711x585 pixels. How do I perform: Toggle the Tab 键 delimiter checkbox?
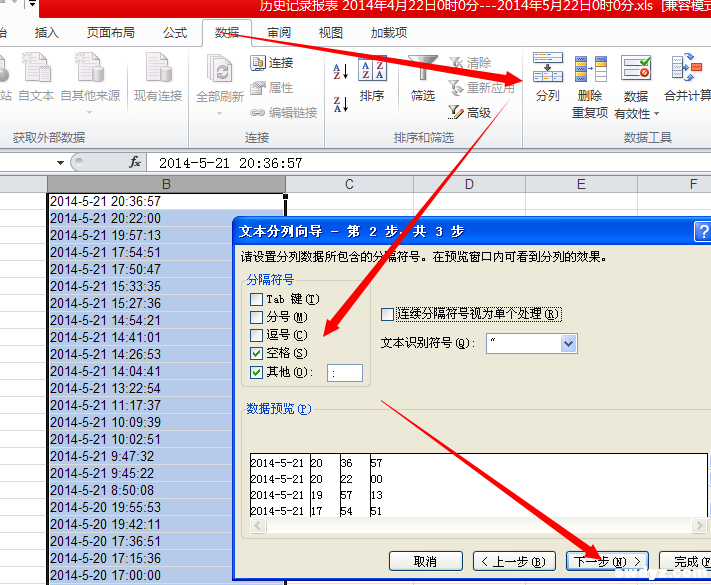click(x=257, y=299)
